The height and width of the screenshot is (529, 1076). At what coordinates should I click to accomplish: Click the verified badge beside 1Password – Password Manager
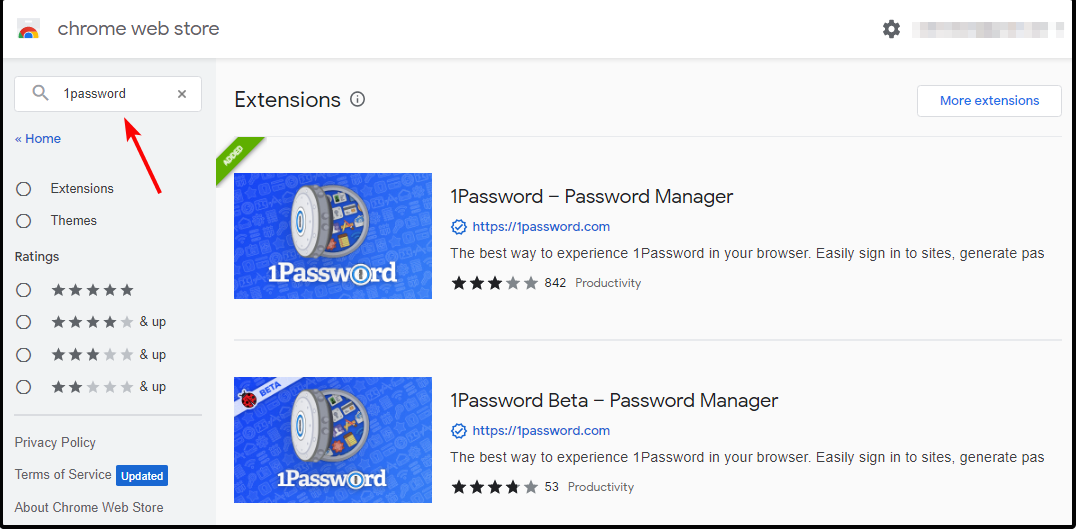point(458,227)
